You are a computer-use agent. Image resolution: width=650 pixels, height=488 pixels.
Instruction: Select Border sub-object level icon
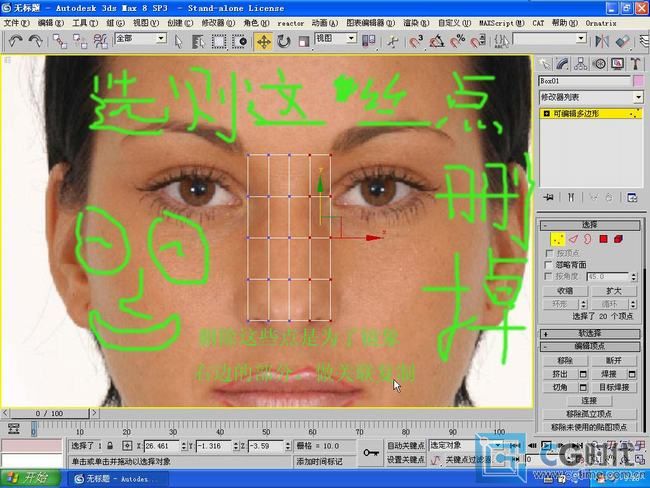(x=588, y=239)
